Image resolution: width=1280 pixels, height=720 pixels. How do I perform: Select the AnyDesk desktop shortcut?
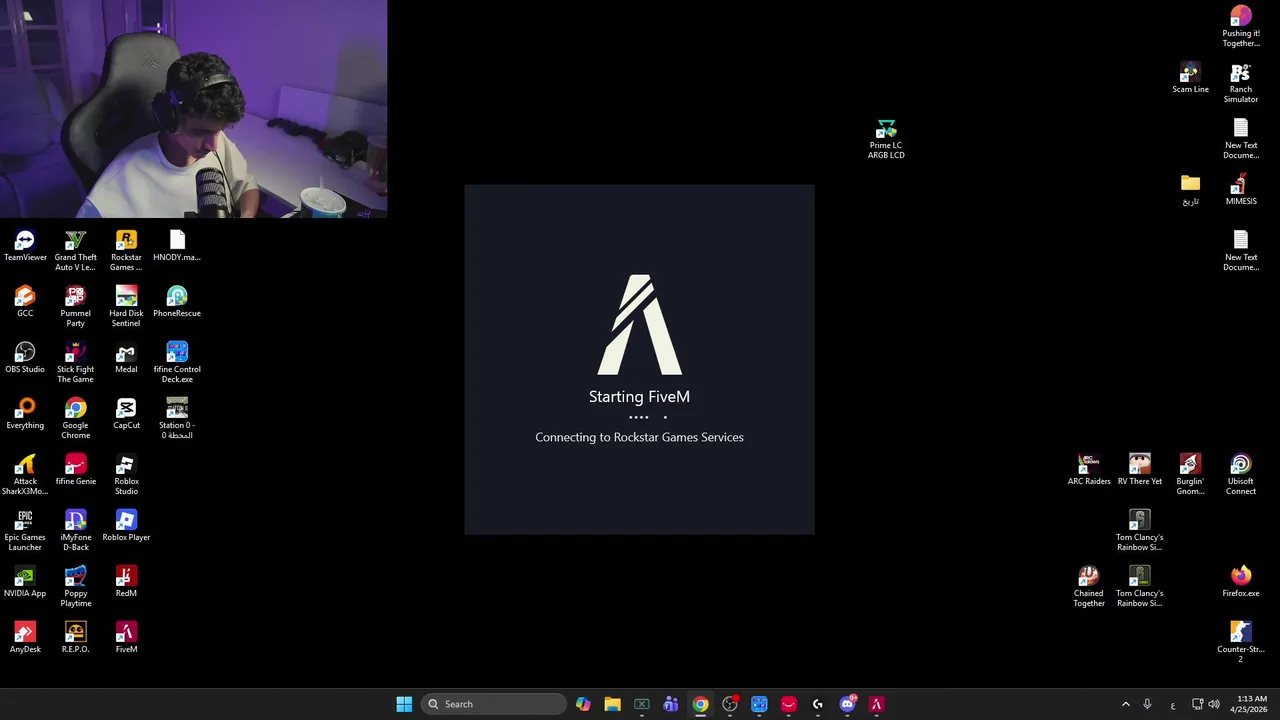point(25,638)
